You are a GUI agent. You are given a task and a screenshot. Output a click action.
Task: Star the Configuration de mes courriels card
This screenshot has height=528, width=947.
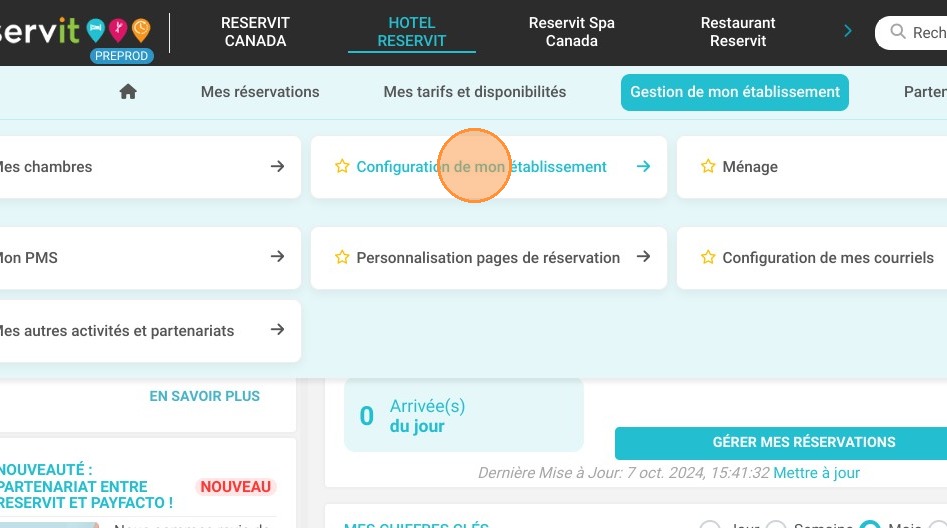pyautogui.click(x=708, y=258)
